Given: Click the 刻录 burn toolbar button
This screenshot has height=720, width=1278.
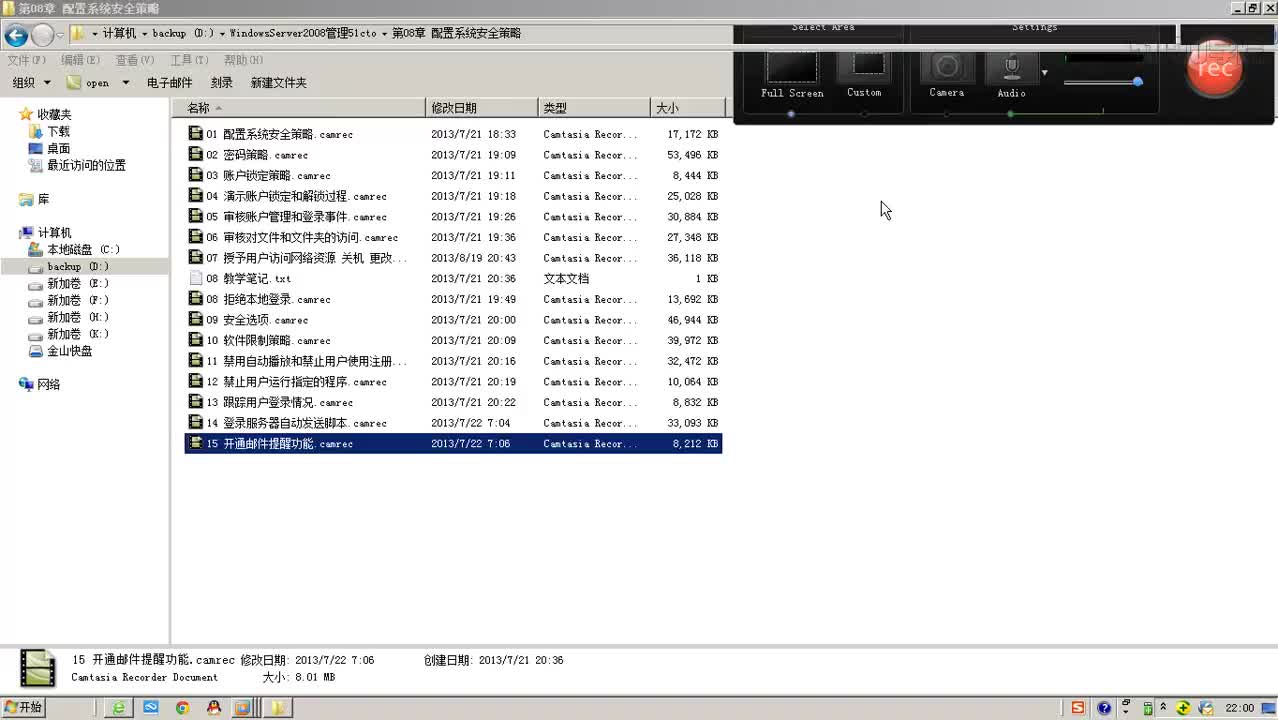Looking at the screenshot, I should pos(222,83).
